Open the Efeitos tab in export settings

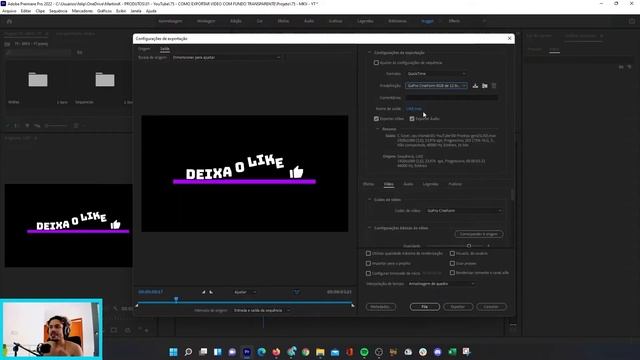point(368,184)
